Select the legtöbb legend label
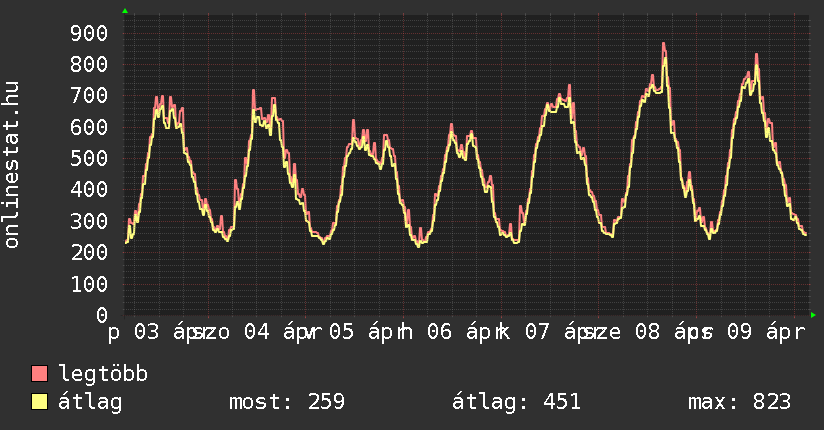This screenshot has width=824, height=430. click(103, 375)
